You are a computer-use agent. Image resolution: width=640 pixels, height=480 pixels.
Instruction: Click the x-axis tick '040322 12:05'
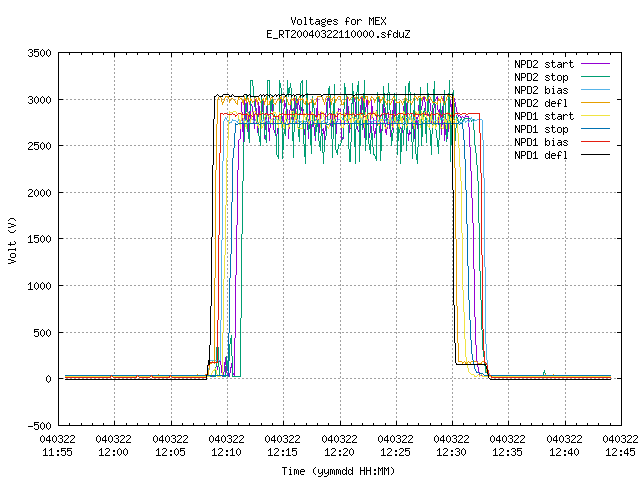click(x=170, y=446)
